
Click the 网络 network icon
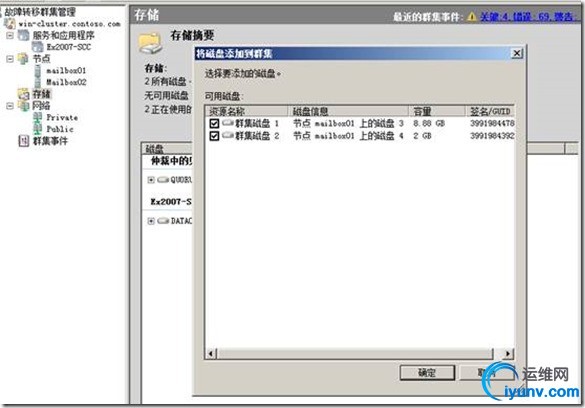coord(23,106)
